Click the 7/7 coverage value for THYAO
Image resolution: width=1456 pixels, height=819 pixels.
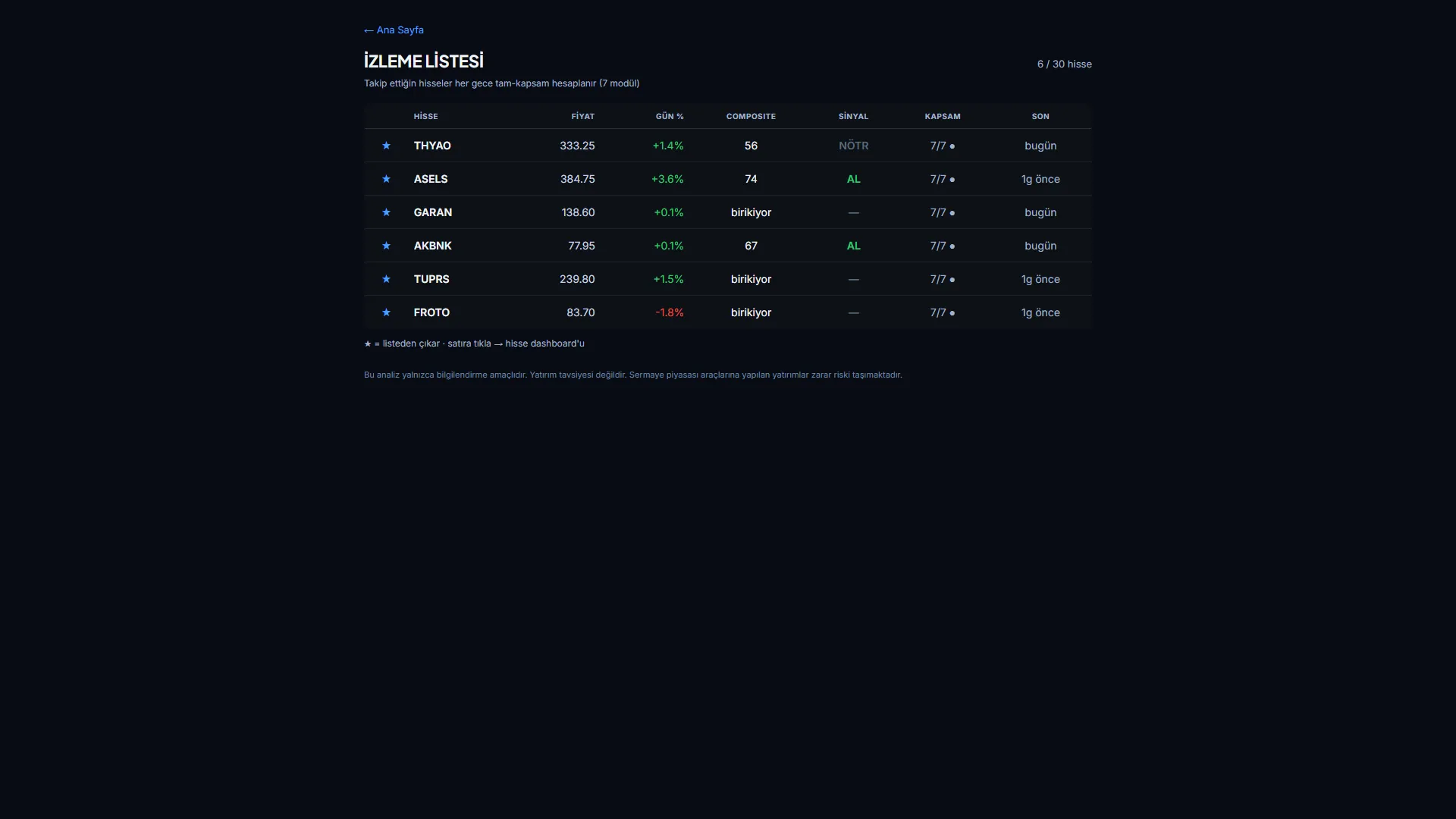pyautogui.click(x=943, y=146)
